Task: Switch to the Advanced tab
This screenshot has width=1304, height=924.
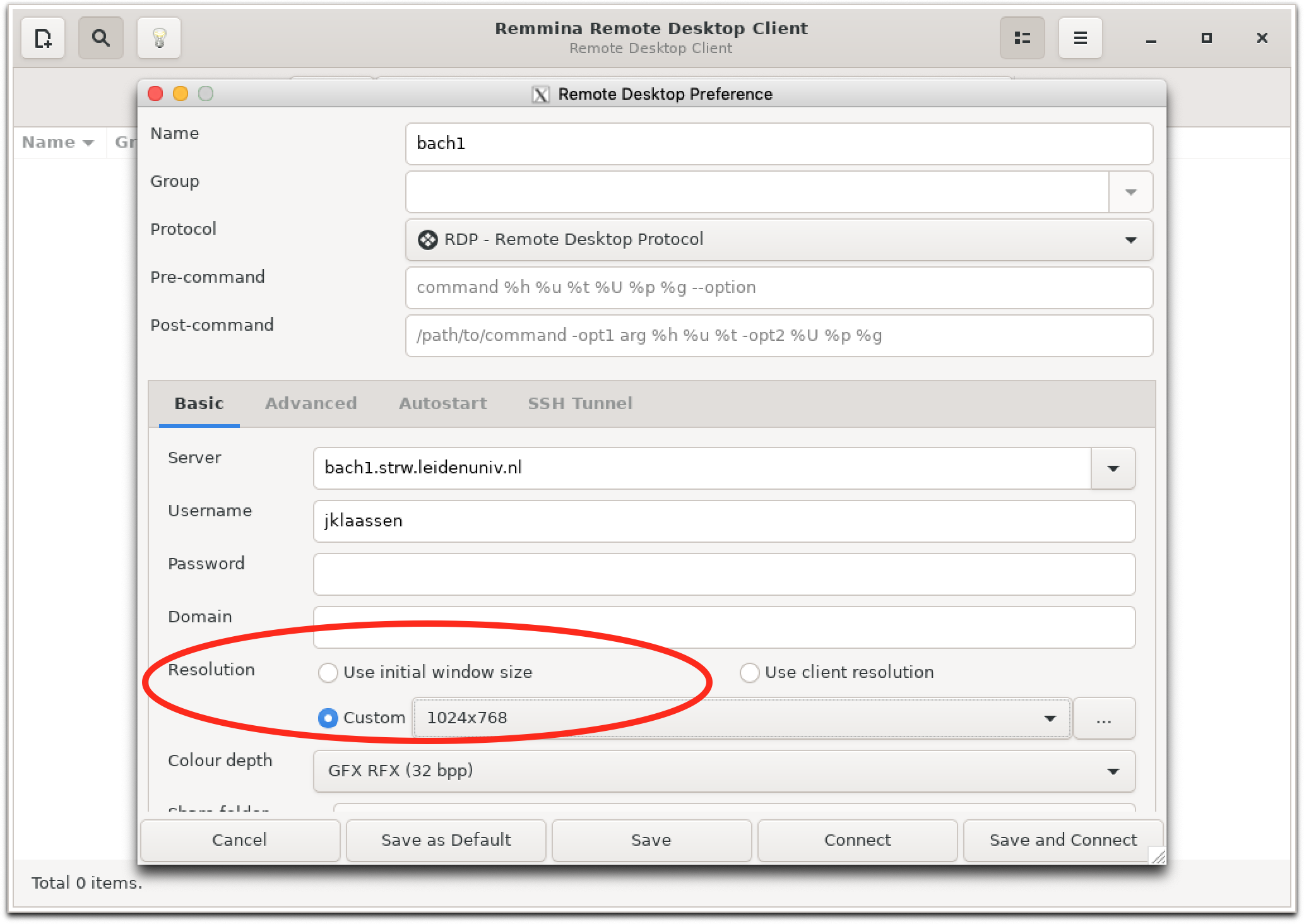Action: pyautogui.click(x=311, y=403)
